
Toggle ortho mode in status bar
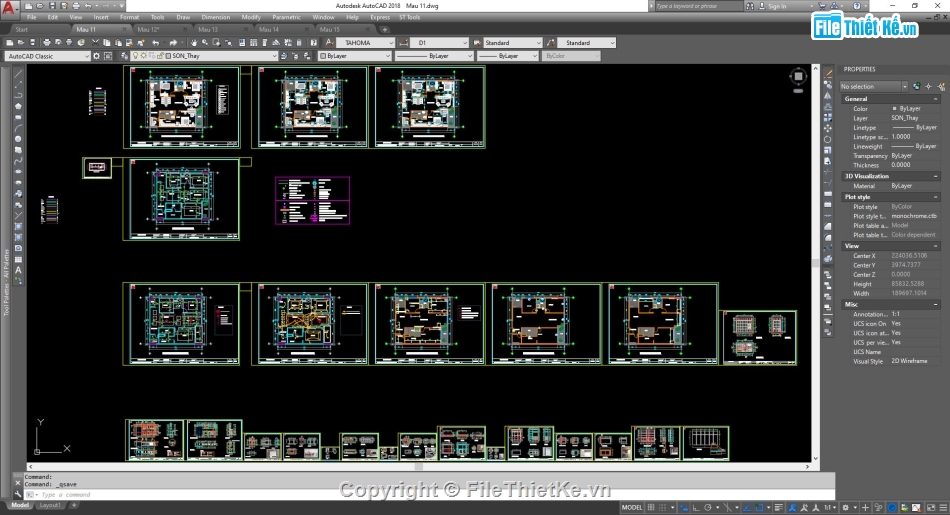click(696, 507)
